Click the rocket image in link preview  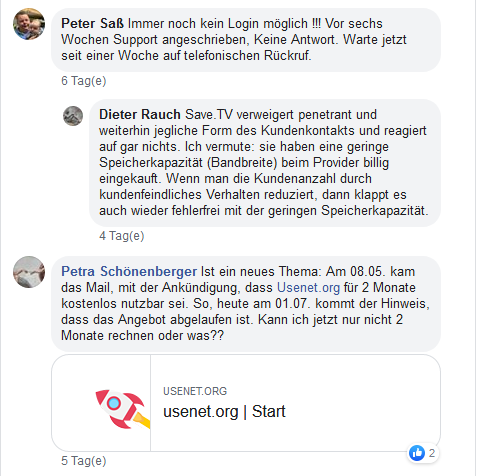click(x=122, y=409)
